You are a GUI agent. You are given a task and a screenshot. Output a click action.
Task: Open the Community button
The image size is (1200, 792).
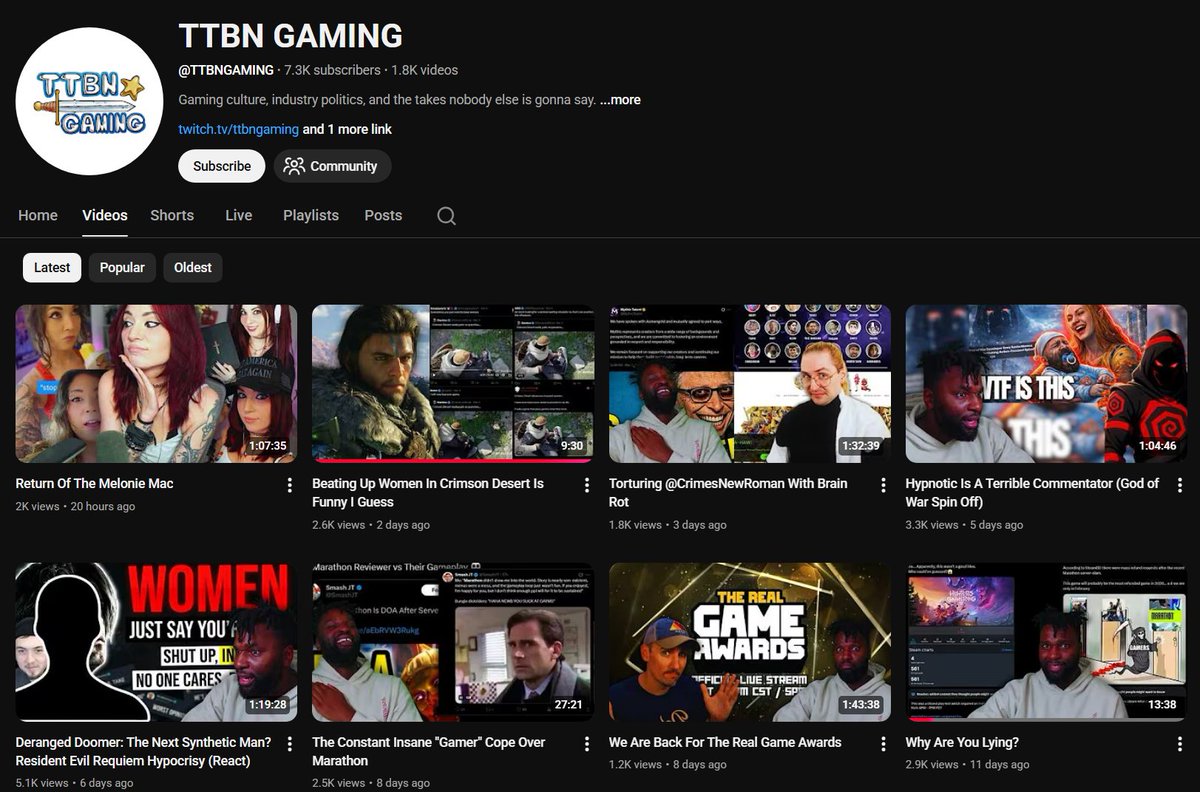tap(332, 166)
